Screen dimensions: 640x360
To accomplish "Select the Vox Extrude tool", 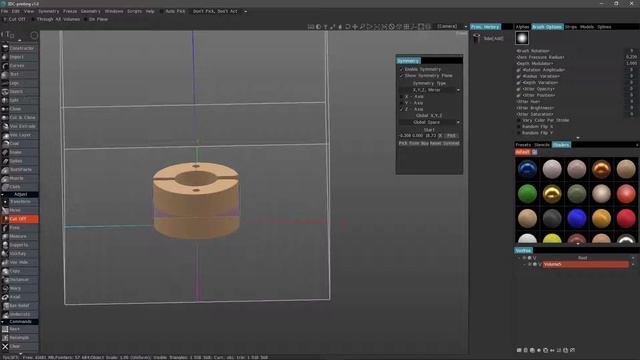I will click(20, 126).
